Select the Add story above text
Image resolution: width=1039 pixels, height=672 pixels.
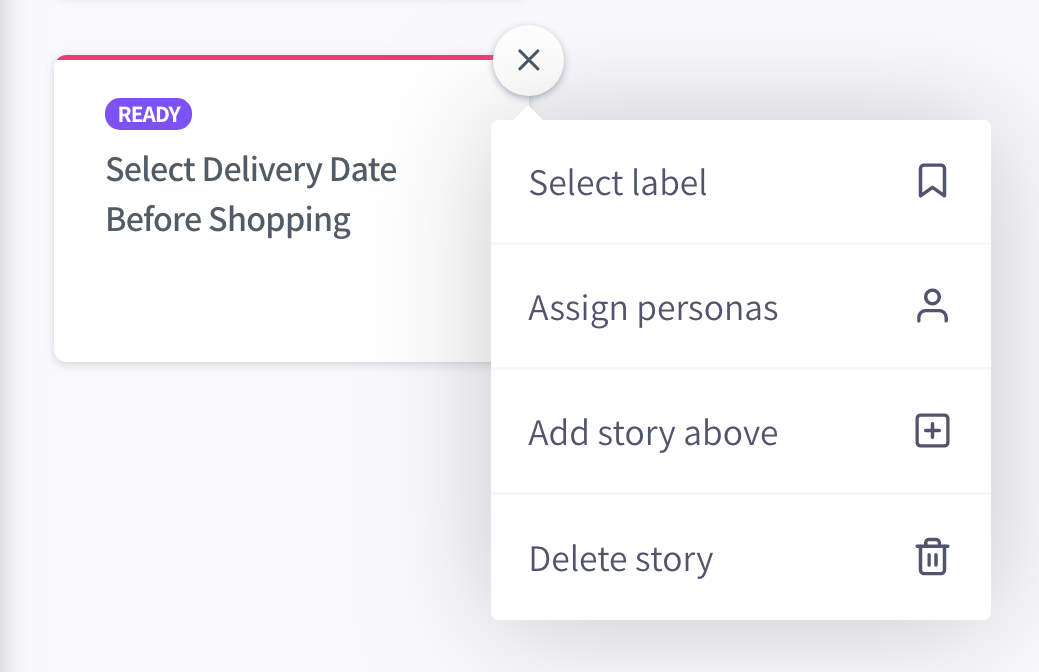653,433
